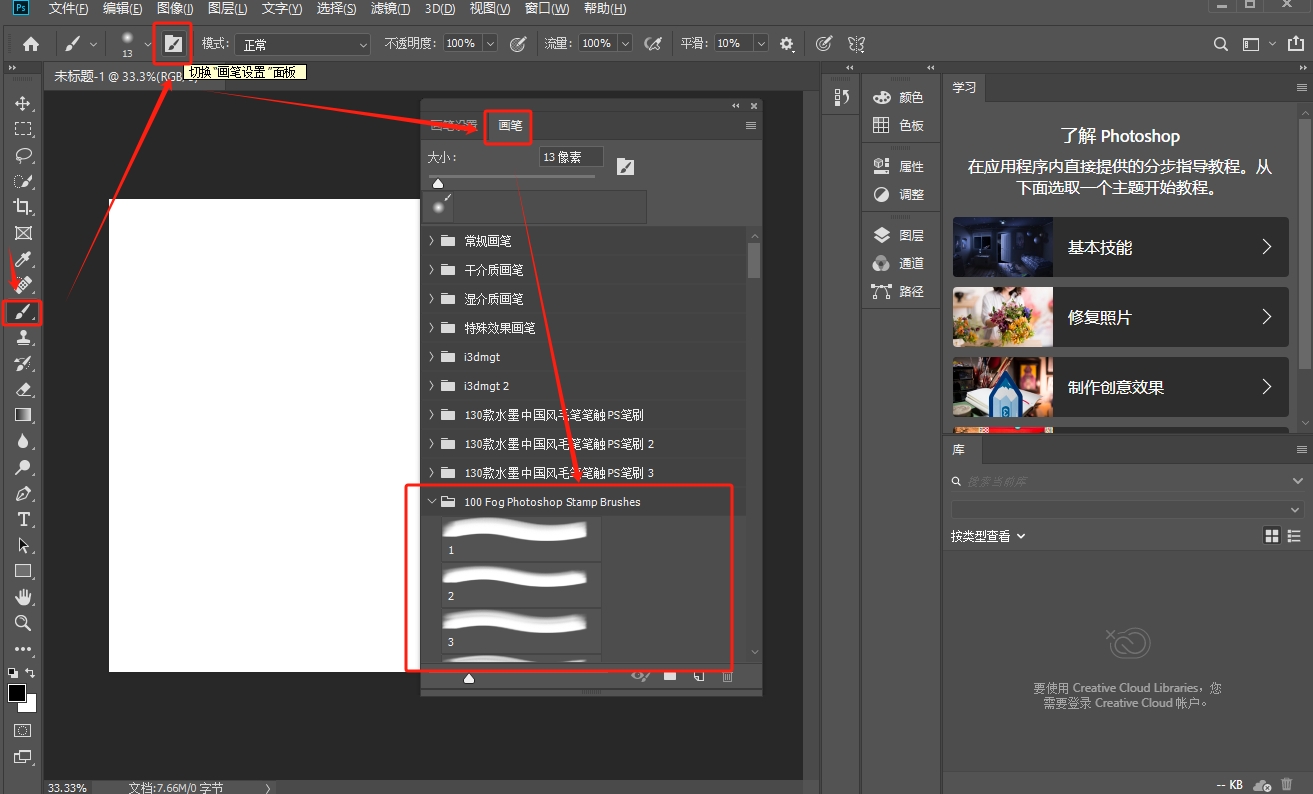
Task: Select the Horizontal Type tool
Action: coord(23,519)
